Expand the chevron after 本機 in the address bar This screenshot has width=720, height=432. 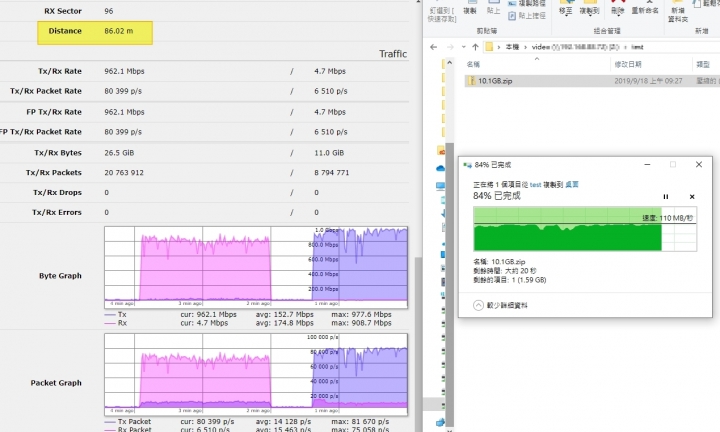tap(525, 47)
